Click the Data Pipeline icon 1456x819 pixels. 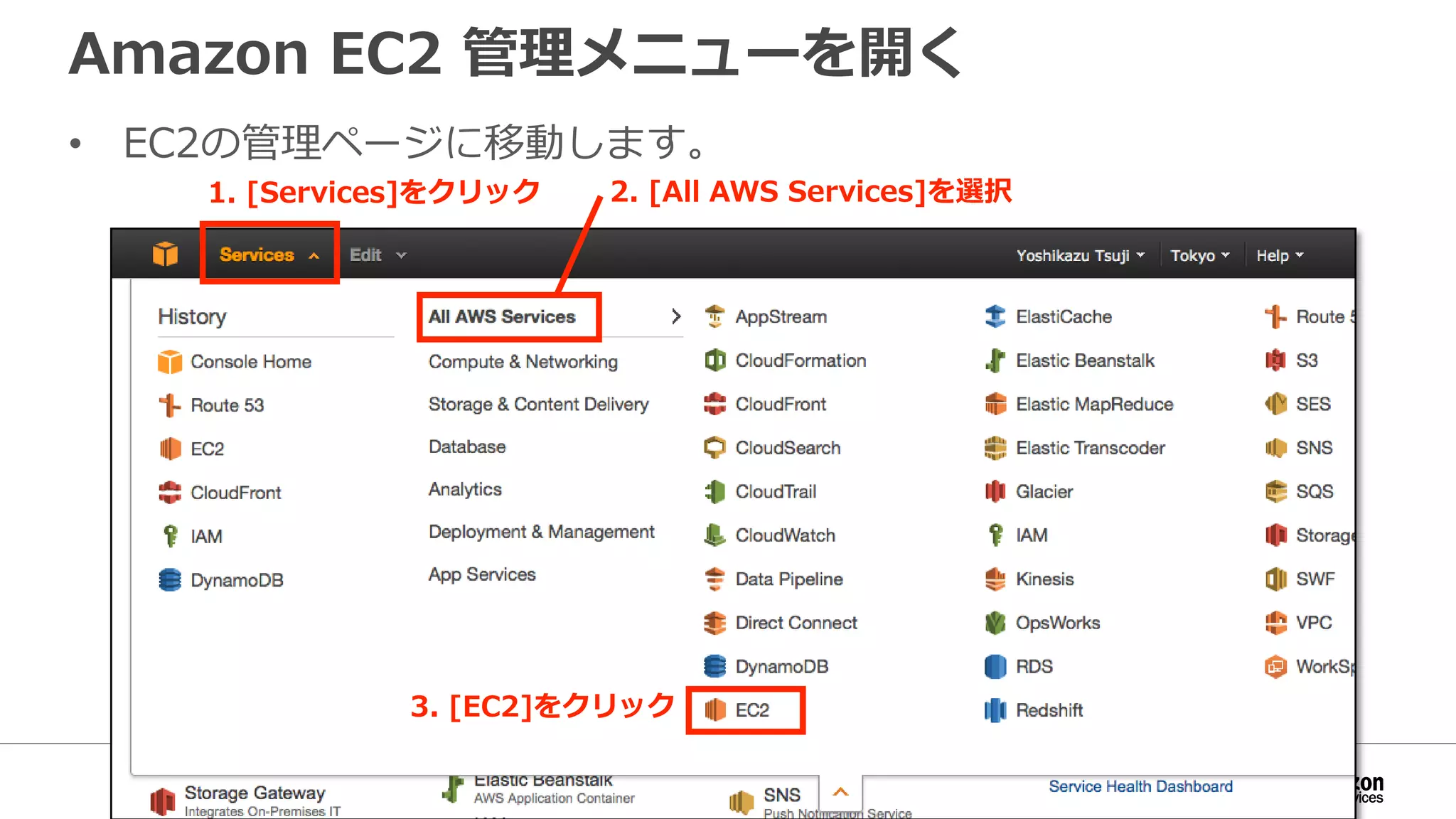714,579
